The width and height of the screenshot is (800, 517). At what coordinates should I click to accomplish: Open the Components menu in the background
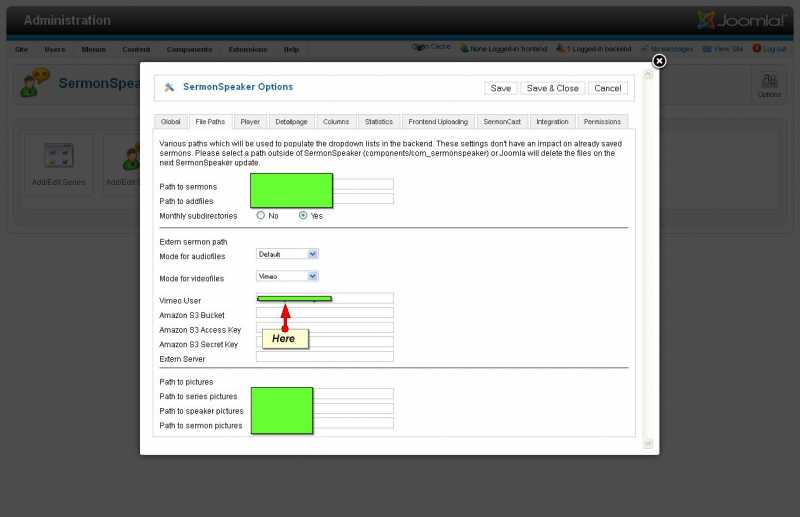[x=189, y=50]
